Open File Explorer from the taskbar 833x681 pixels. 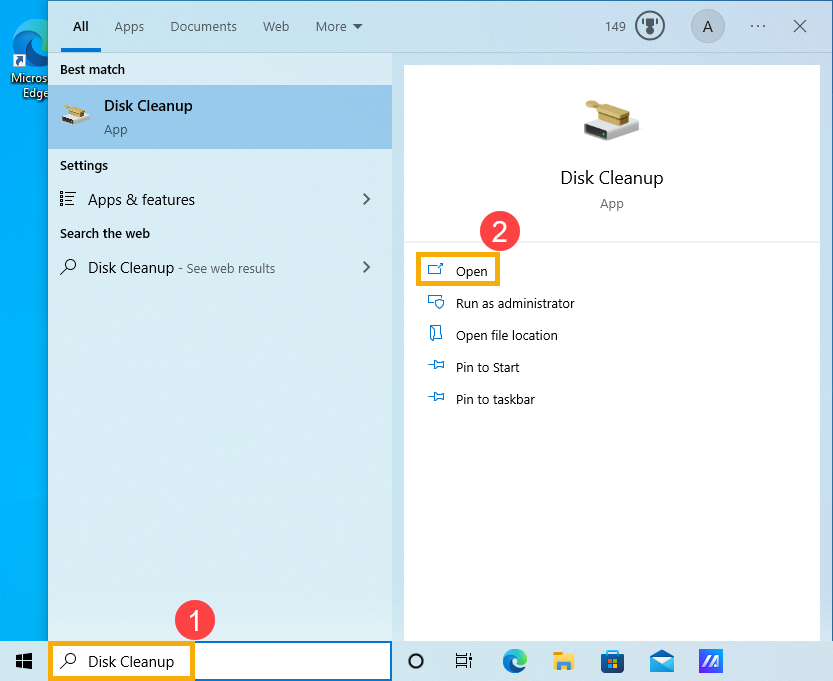(x=563, y=661)
